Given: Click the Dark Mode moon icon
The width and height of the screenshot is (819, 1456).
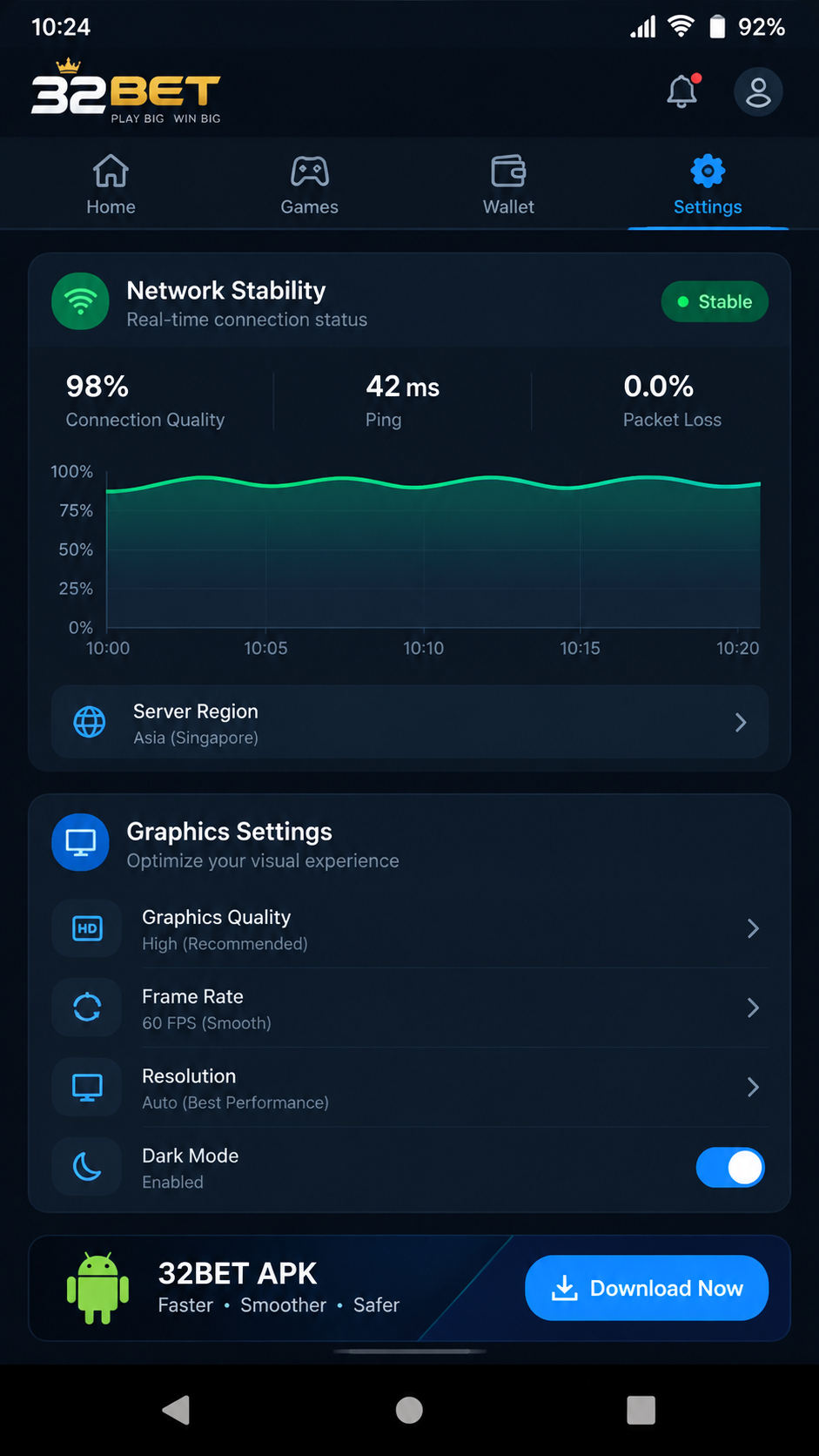Looking at the screenshot, I should pyautogui.click(x=87, y=1166).
